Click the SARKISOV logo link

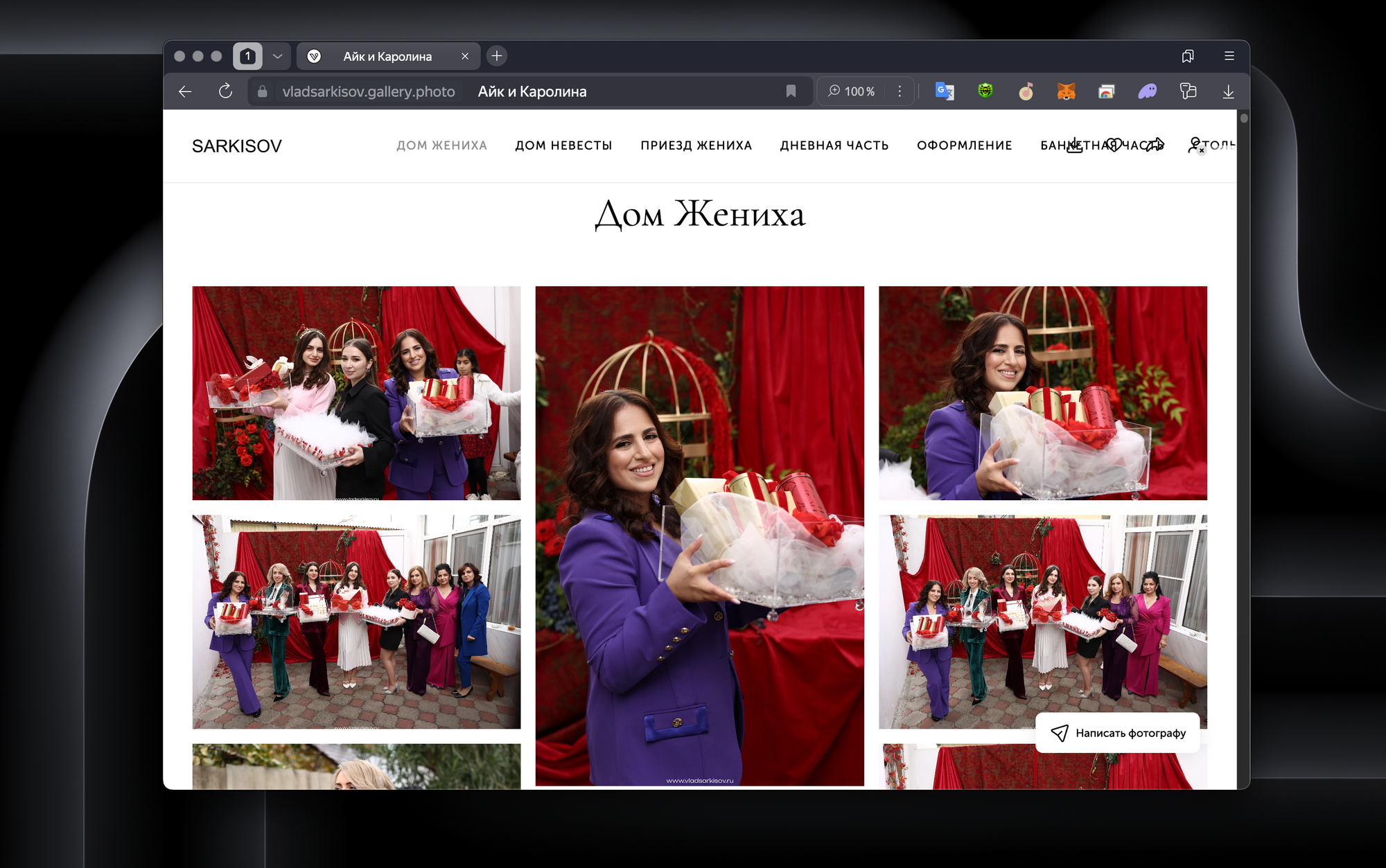coord(237,146)
